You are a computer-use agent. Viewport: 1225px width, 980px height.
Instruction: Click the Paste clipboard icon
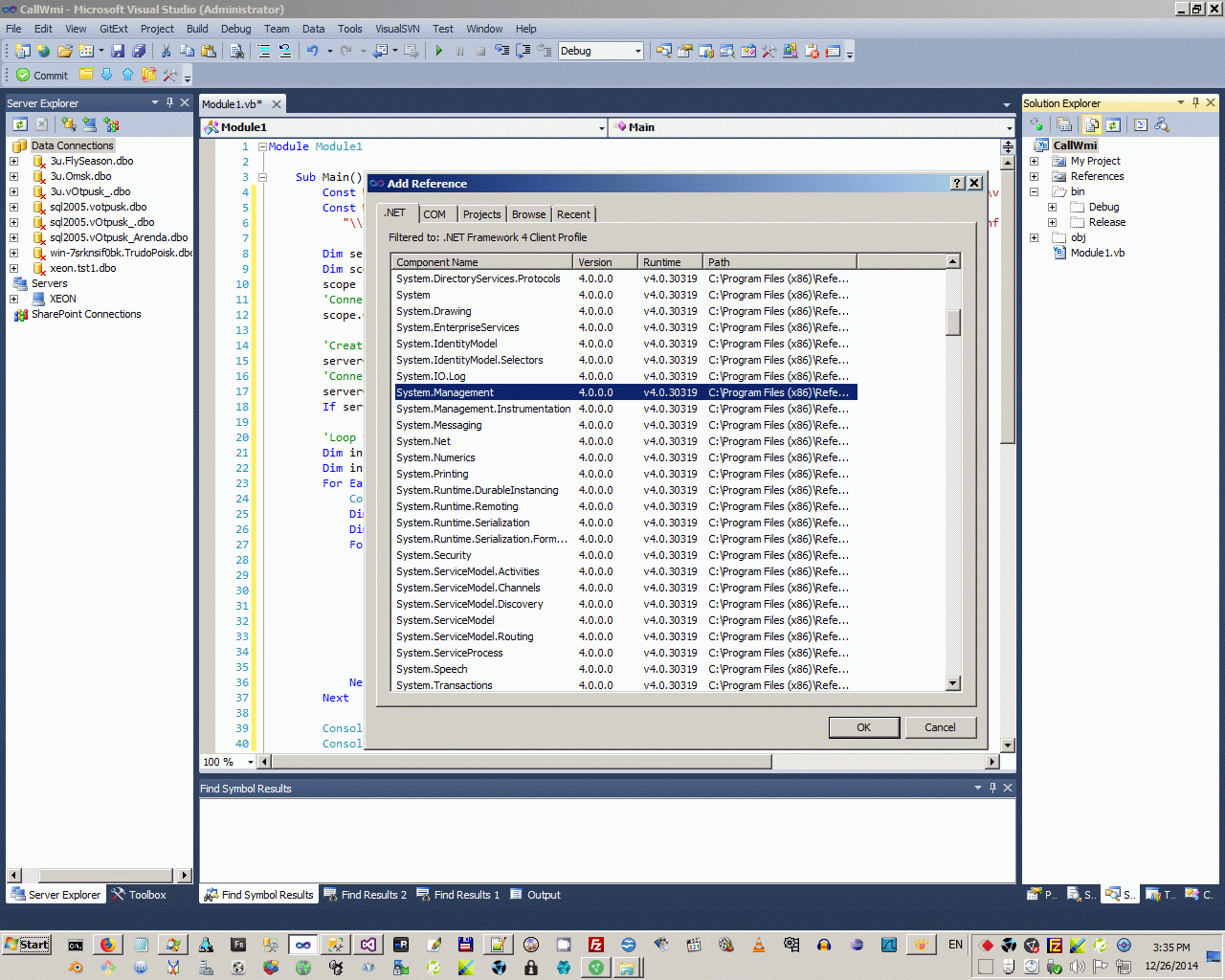[208, 51]
